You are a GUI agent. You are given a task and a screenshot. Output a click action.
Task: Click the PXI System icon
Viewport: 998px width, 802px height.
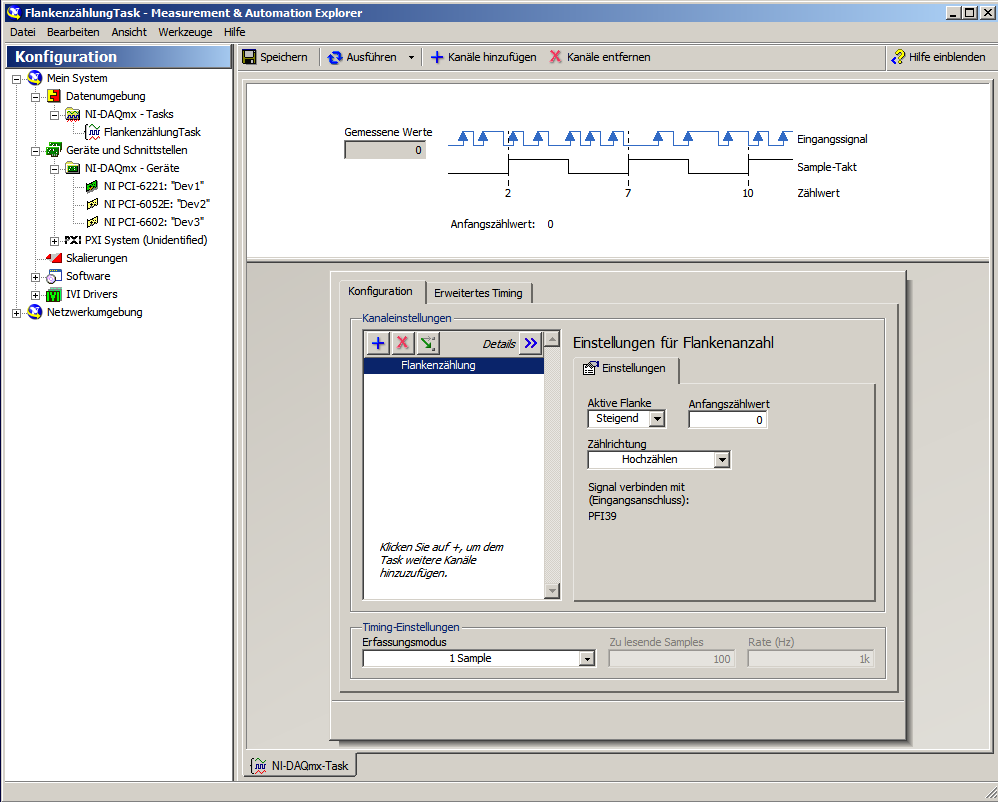(73, 240)
